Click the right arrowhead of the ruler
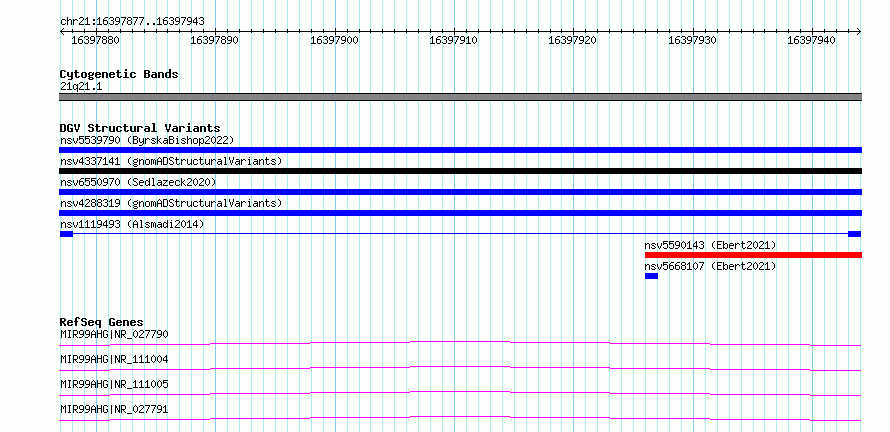This screenshot has height=432, width=890. click(x=859, y=32)
